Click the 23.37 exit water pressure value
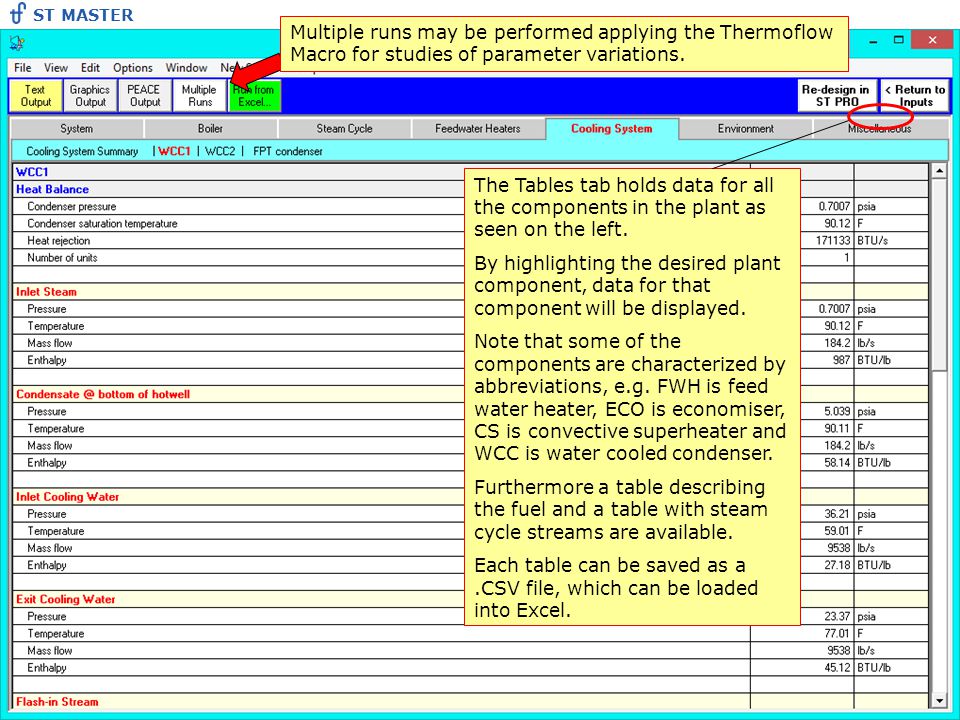Screen dimensions: 960x720 (x=838, y=617)
